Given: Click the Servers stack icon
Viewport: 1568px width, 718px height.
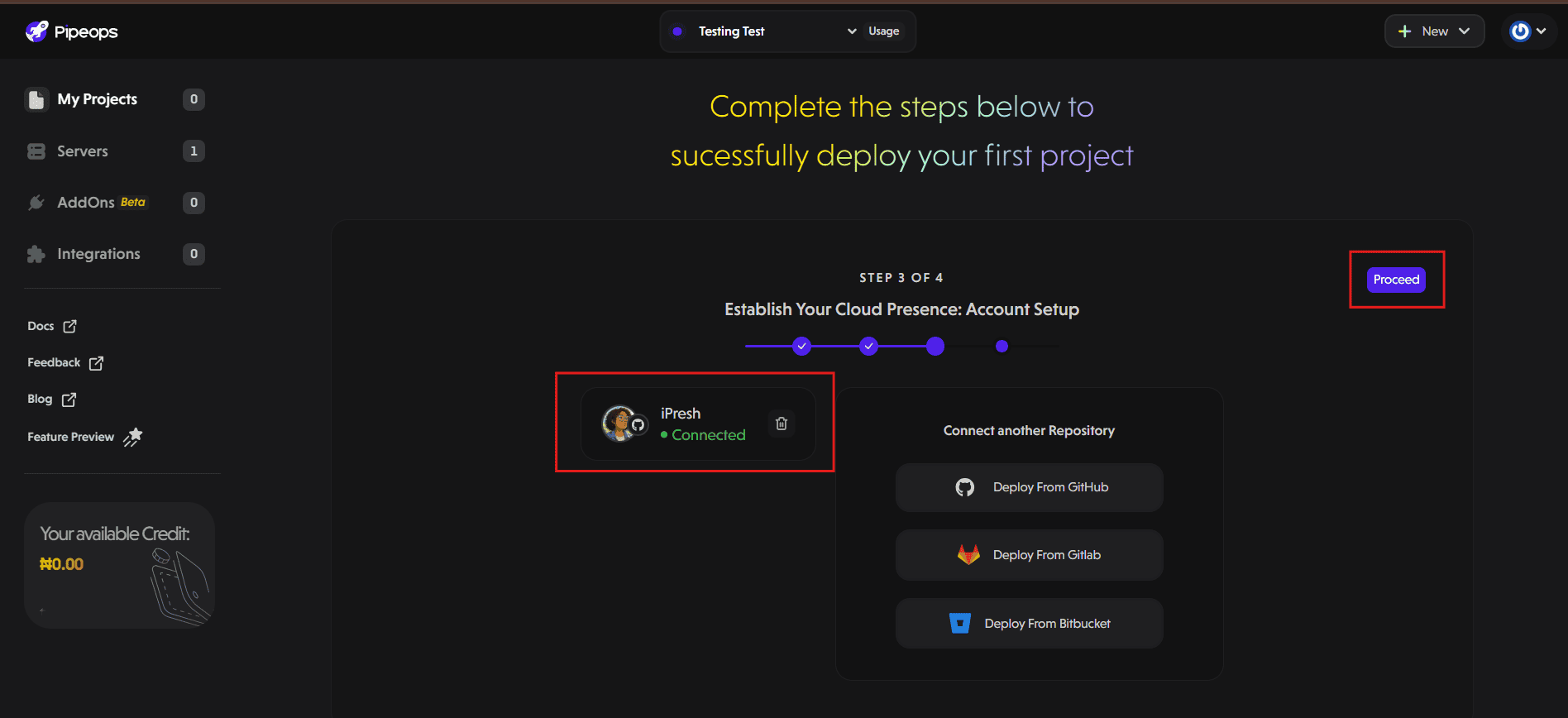Looking at the screenshot, I should pos(36,151).
